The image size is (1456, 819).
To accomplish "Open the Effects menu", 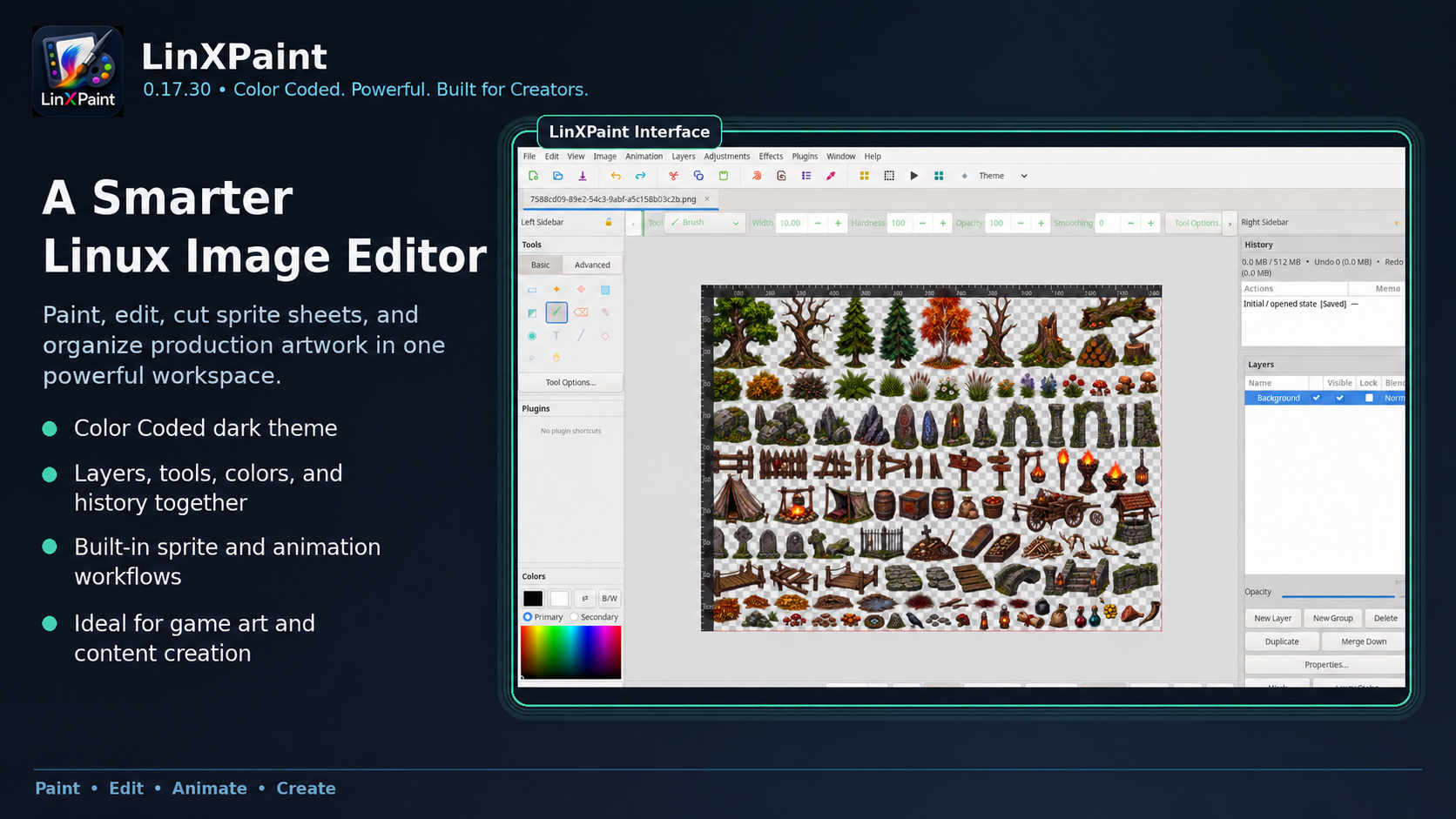I will [x=771, y=157].
